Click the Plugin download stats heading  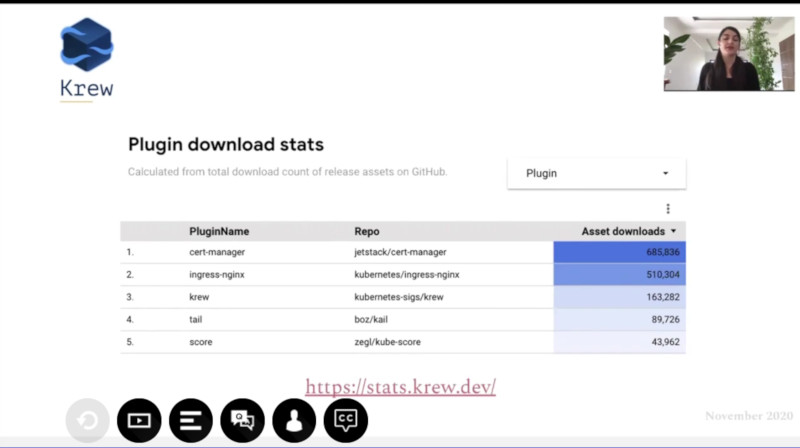[x=226, y=144]
